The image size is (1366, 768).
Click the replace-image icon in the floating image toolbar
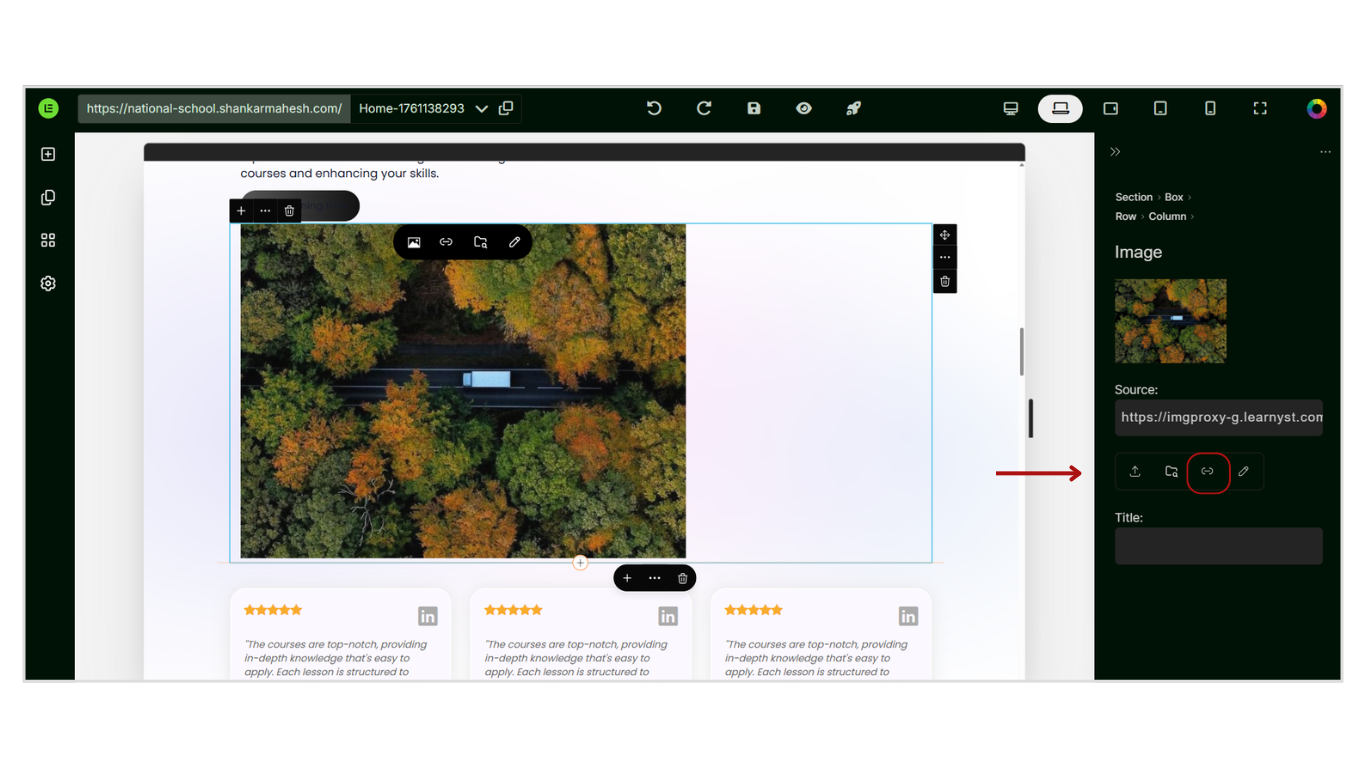point(414,242)
